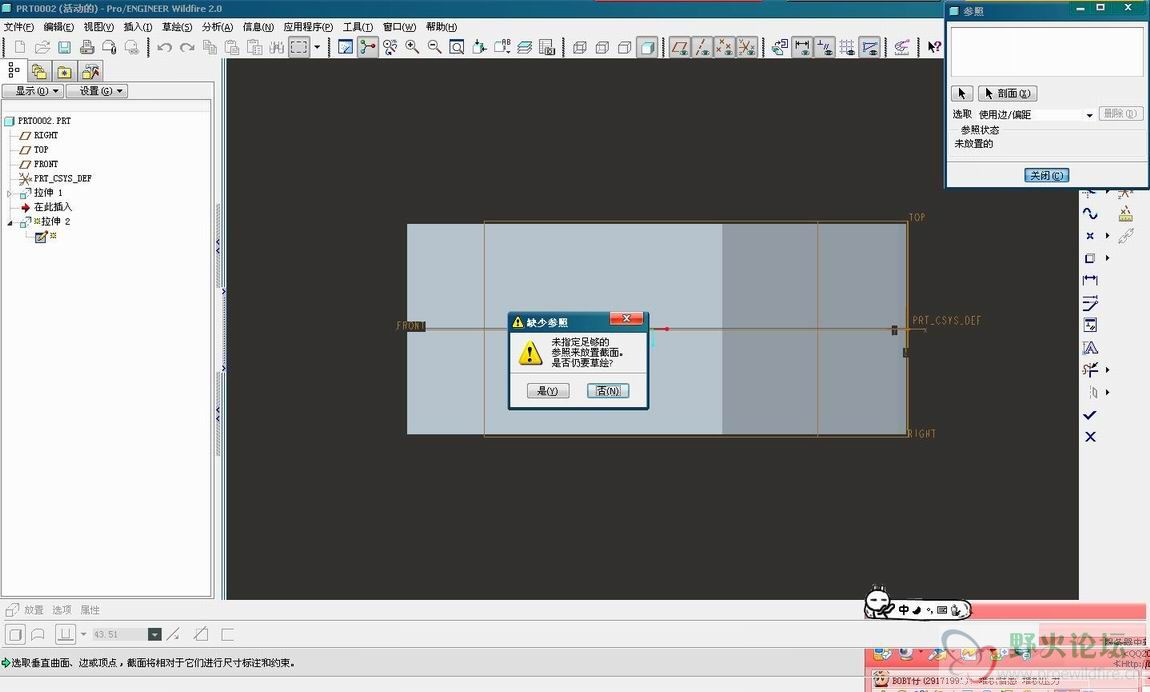Open an existing file from toolbar
The image size is (1150, 692).
[43, 47]
